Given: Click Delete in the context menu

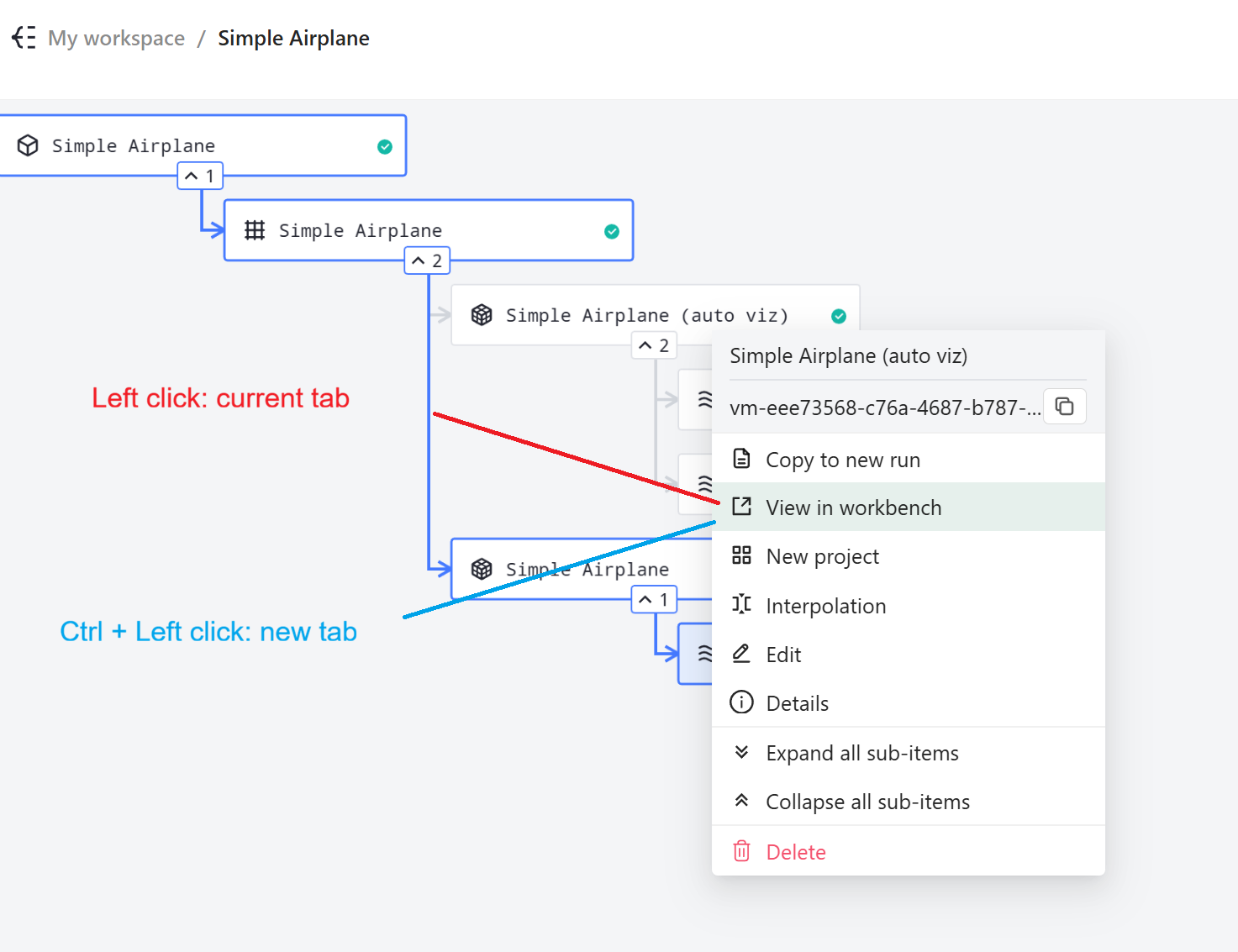Looking at the screenshot, I should 795,852.
